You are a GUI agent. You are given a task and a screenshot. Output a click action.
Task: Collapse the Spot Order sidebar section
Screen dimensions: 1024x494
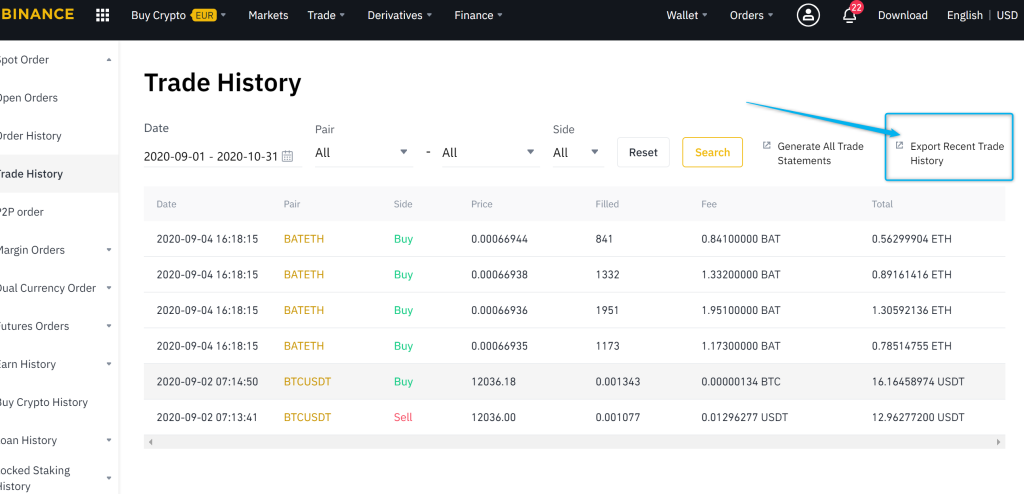pyautogui.click(x=109, y=60)
